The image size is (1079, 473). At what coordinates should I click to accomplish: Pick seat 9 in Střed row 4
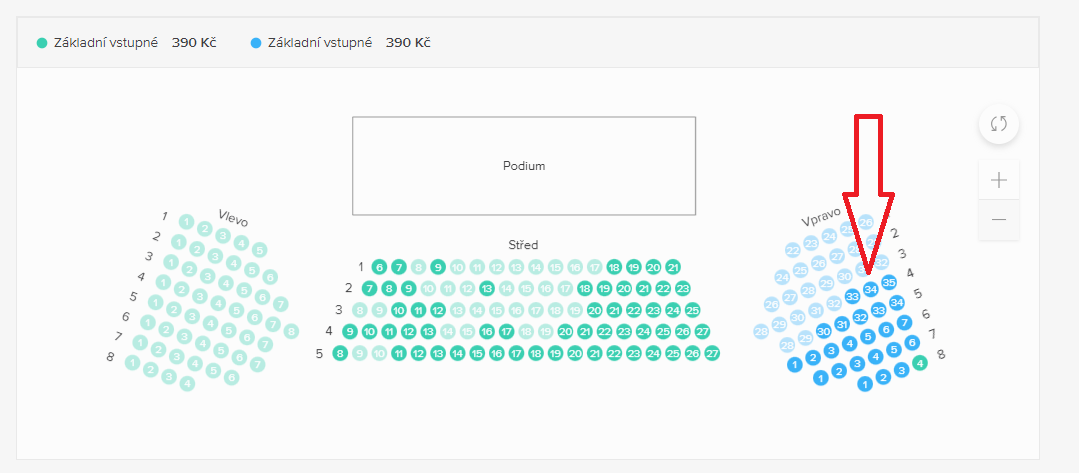tap(350, 332)
